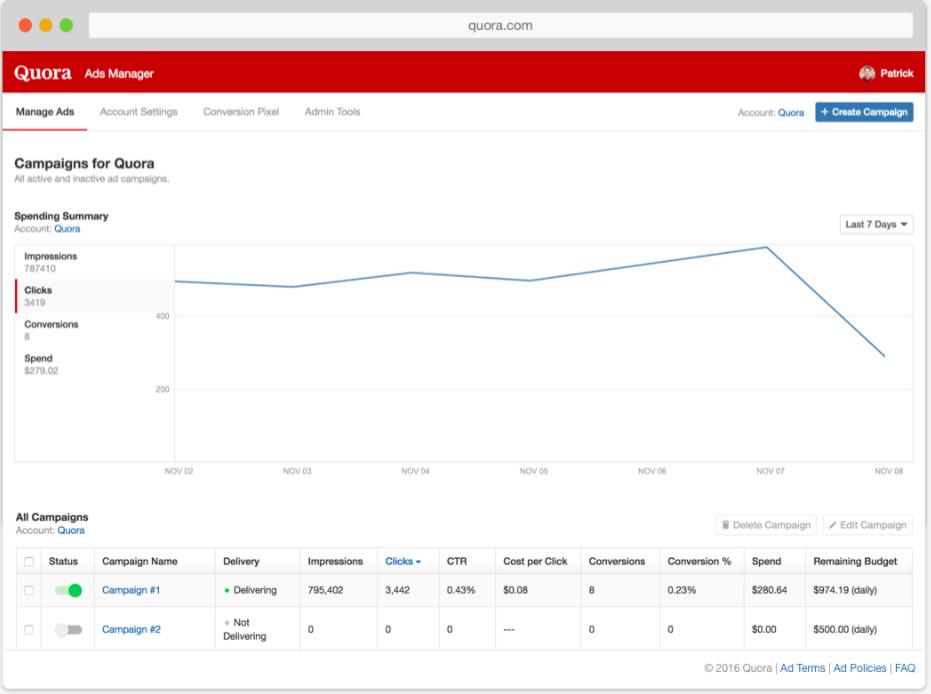Open the Ad Terms footer link
The width and height of the screenshot is (931, 694).
802,668
